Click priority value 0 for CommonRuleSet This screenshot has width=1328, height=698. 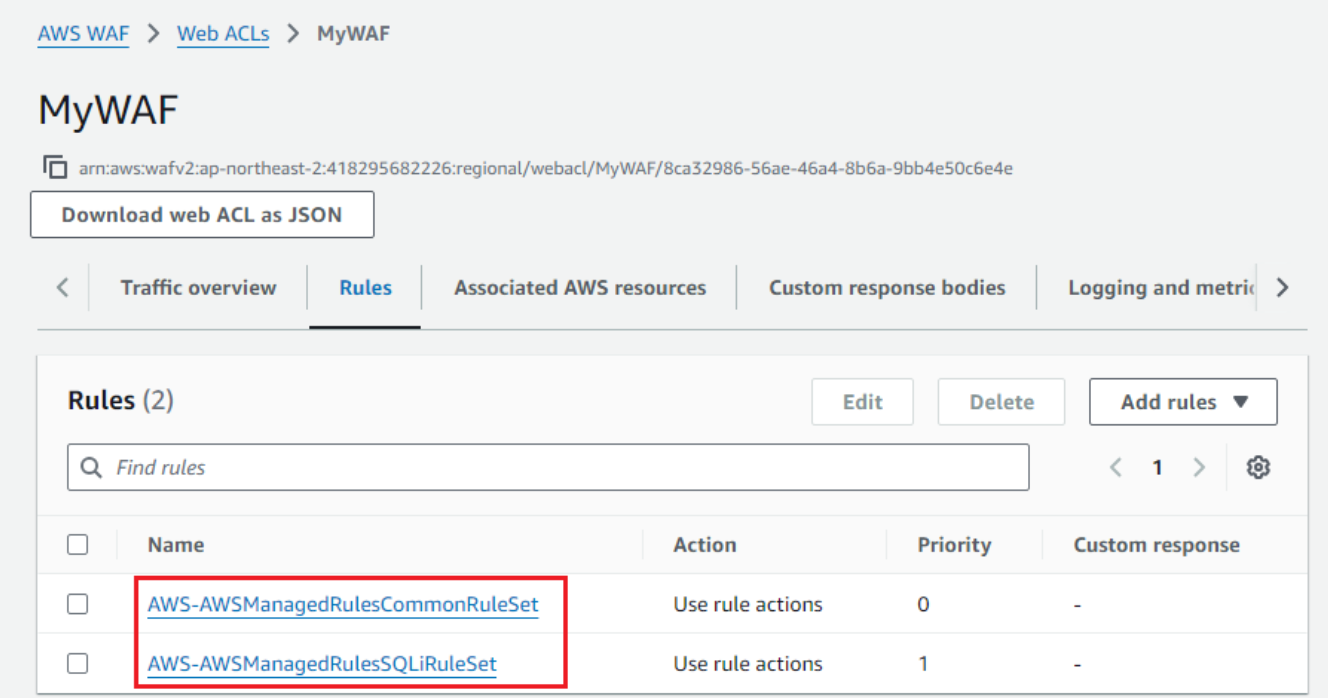pyautogui.click(x=923, y=604)
